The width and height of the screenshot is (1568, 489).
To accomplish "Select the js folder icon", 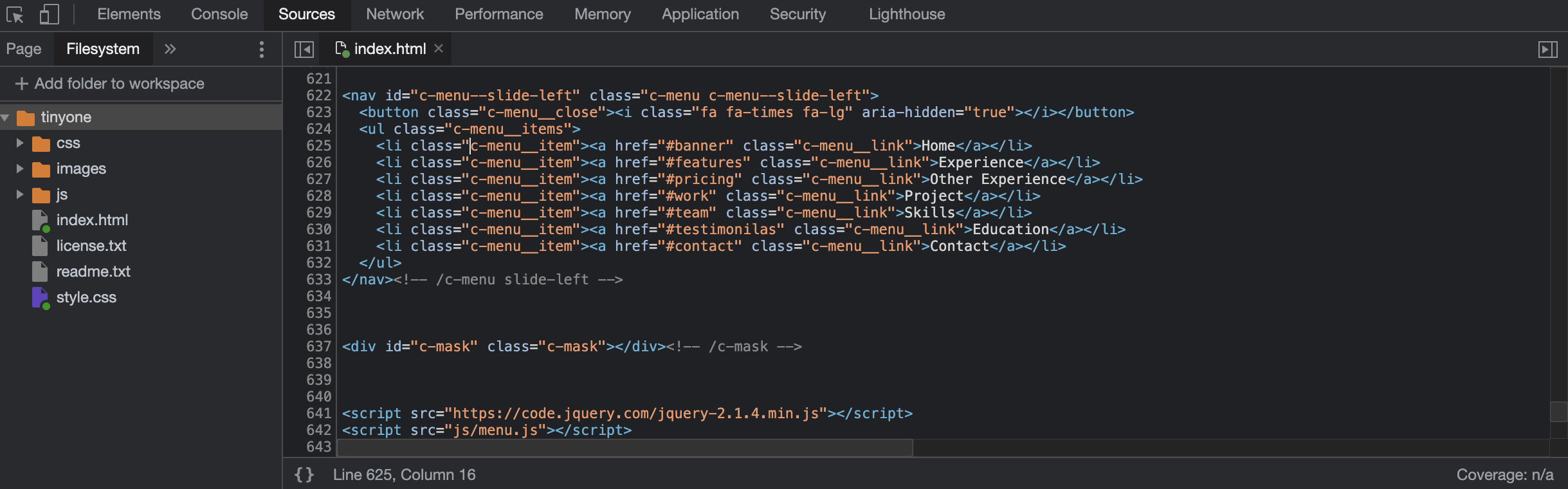I will pyautogui.click(x=41, y=195).
